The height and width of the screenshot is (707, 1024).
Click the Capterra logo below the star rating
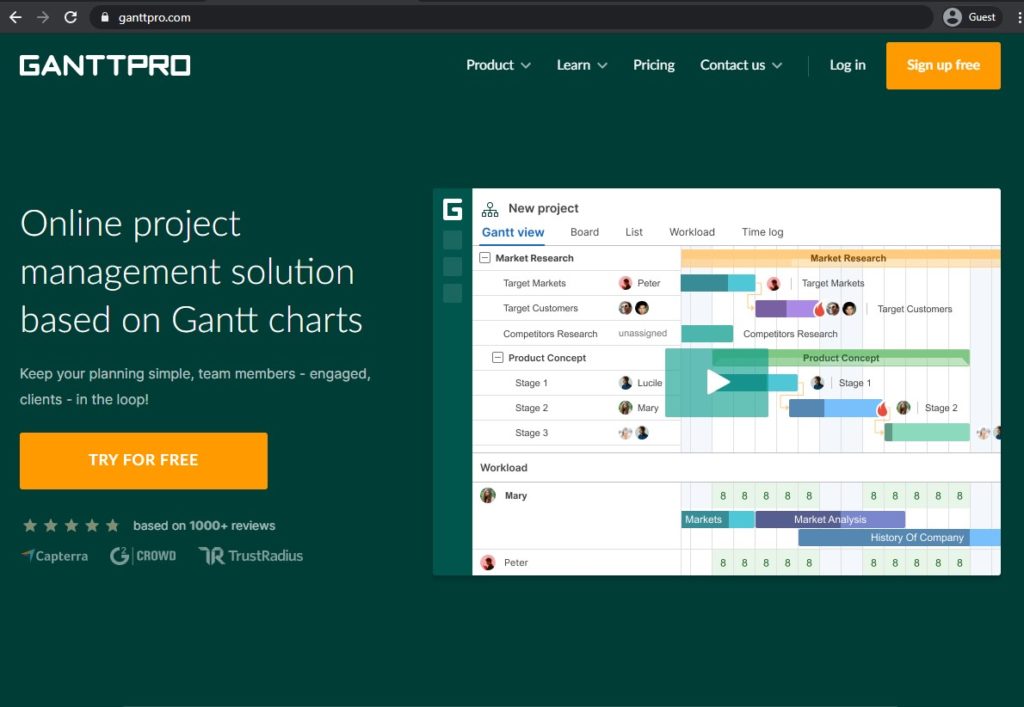coord(54,555)
